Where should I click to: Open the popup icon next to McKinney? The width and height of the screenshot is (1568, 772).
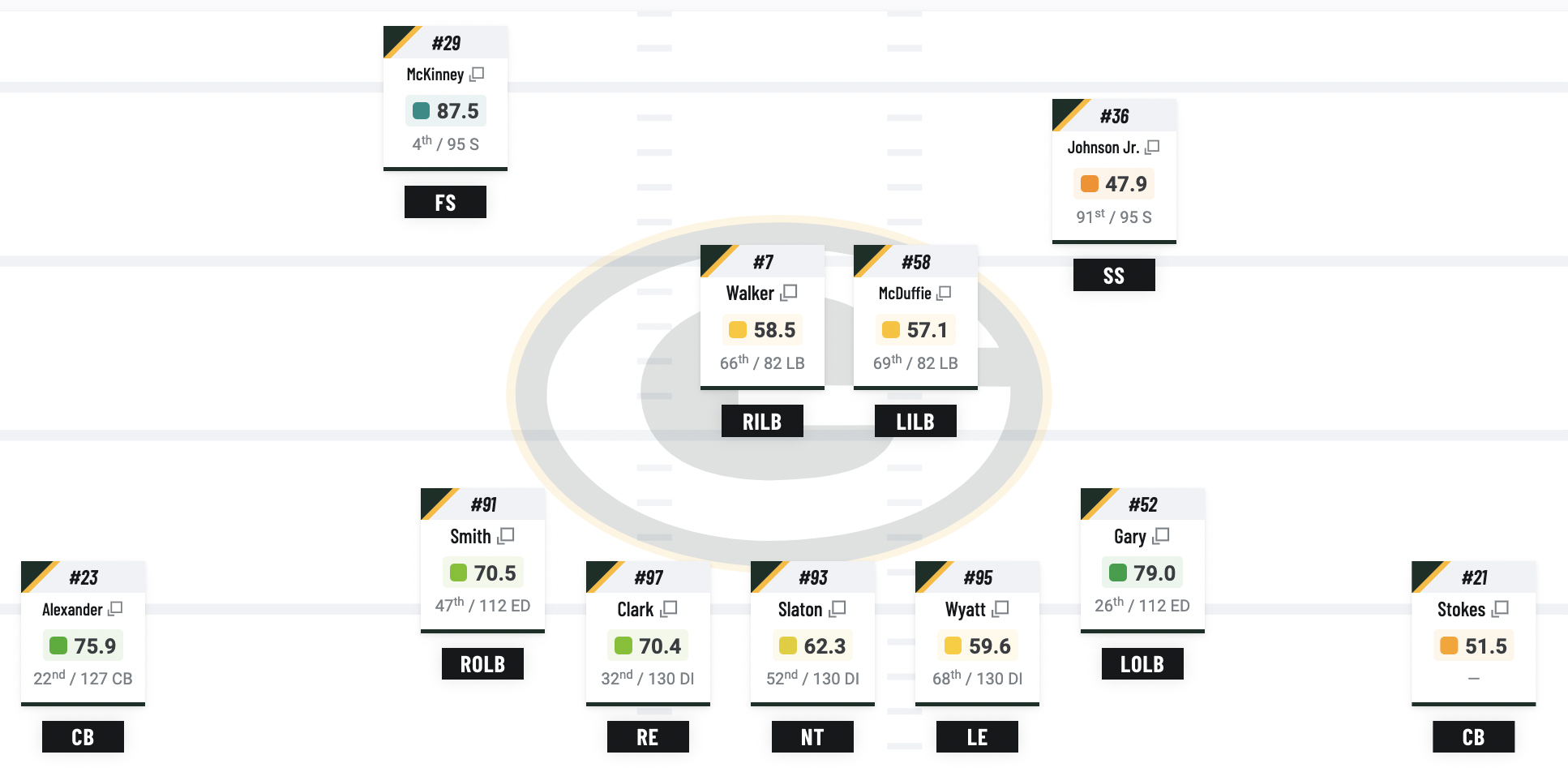click(477, 75)
